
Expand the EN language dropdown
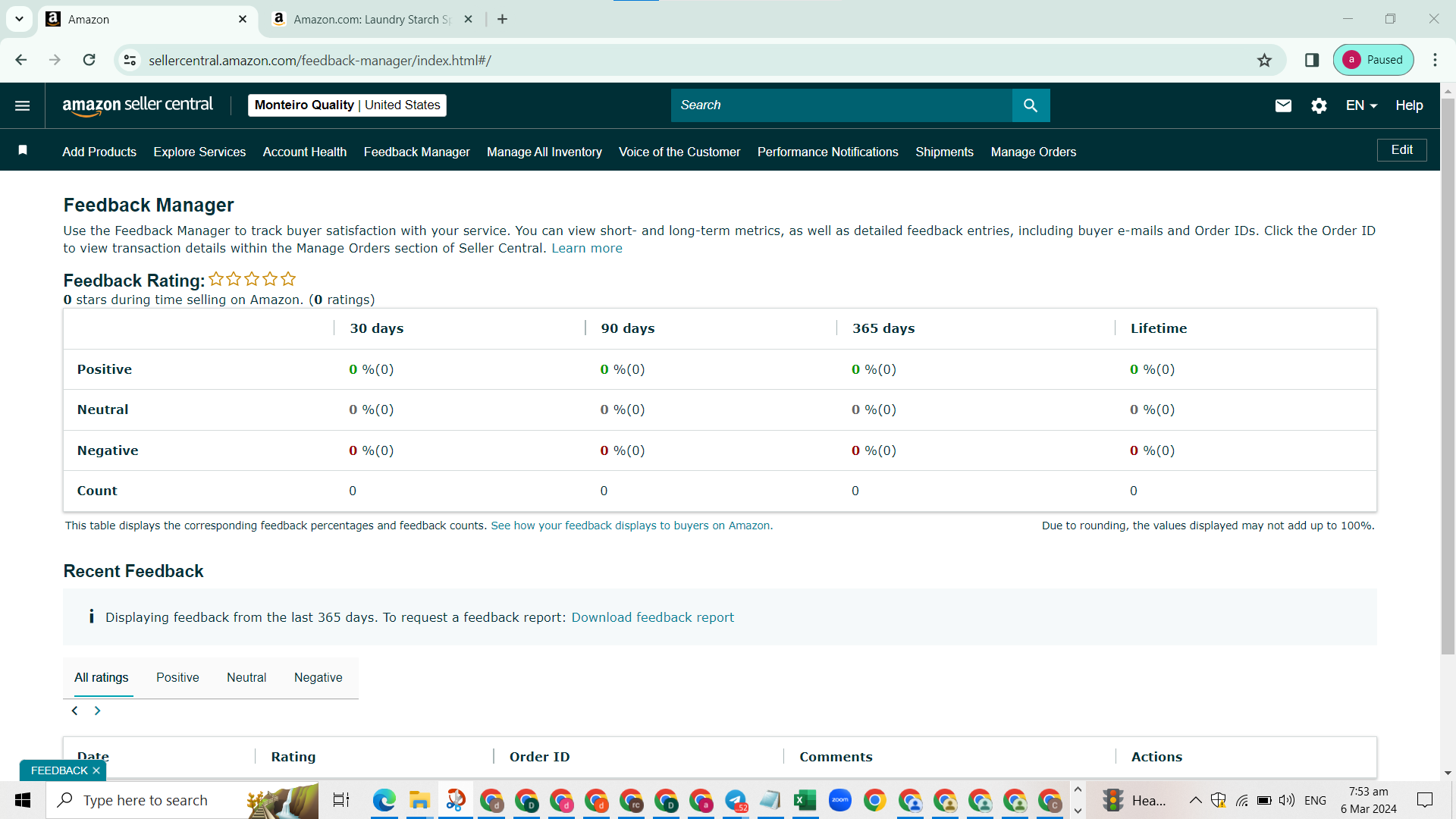[x=1361, y=105]
